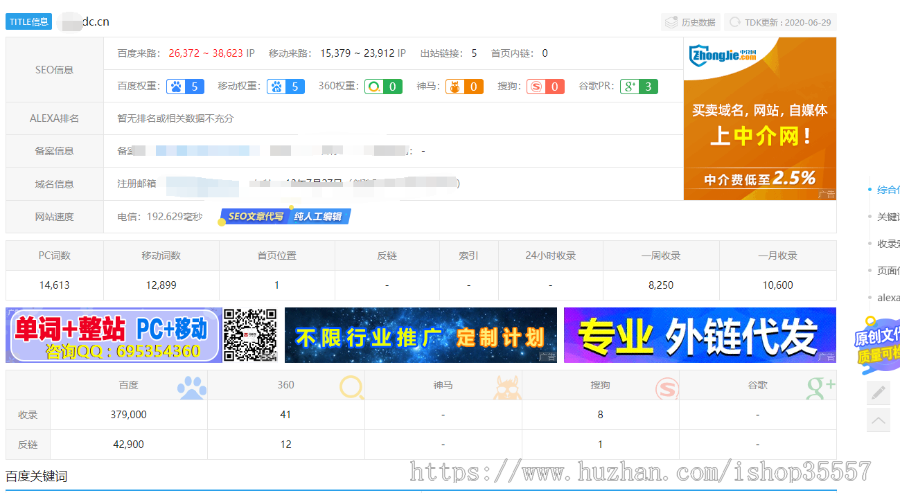
Task: Click the TITLE信息 blue badge
Action: [x=29, y=22]
